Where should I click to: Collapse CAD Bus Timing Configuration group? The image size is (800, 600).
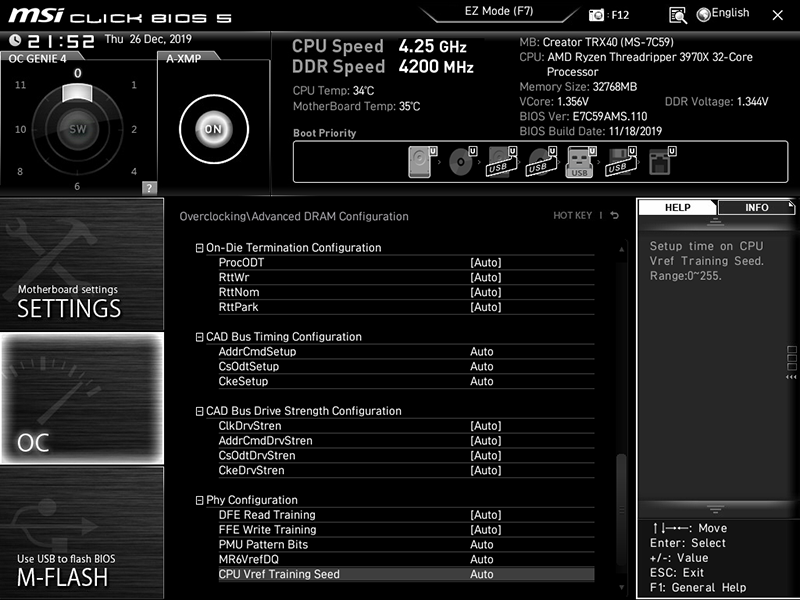tap(199, 337)
